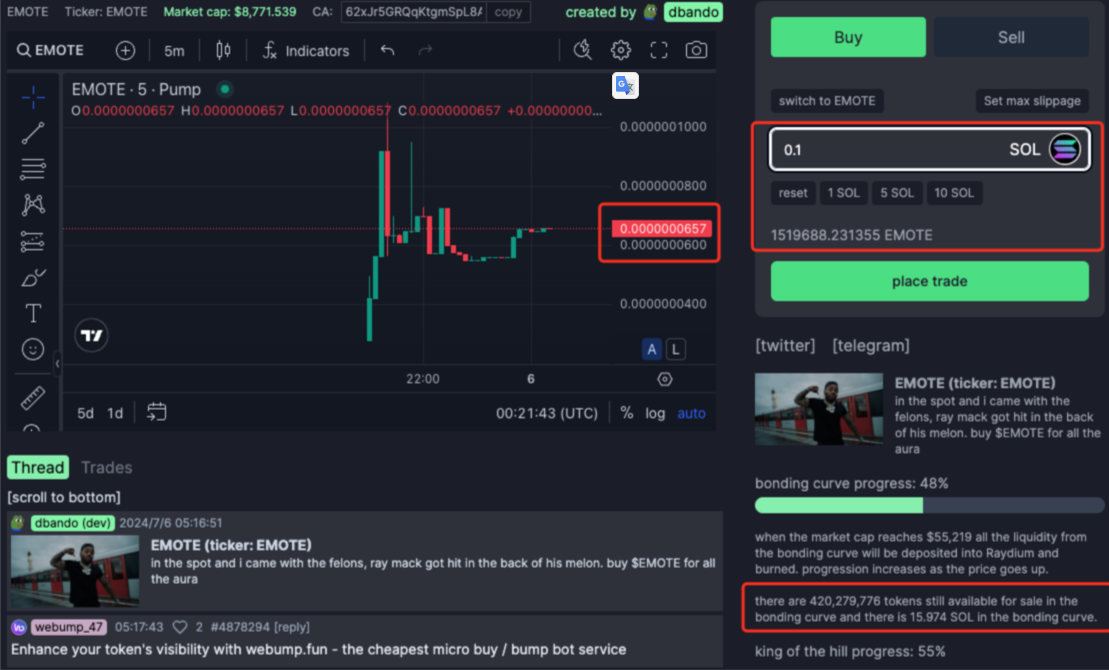This screenshot has width=1109, height=670.
Task: Open the 5m timeframe dropdown
Action: (x=174, y=50)
